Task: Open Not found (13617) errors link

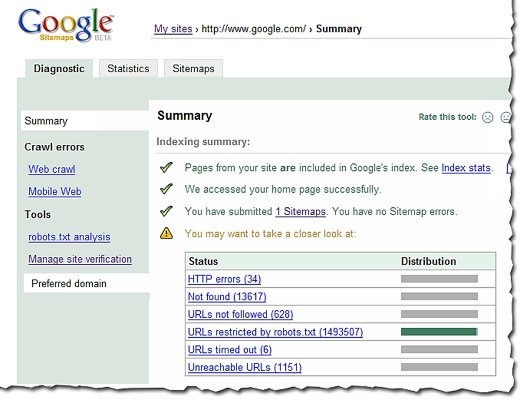Action: coord(227,297)
